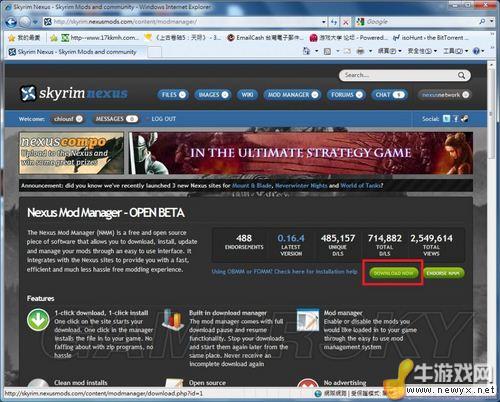Click the green DOWNLOAD NOW button
This screenshot has width=500, height=402.
point(393,273)
